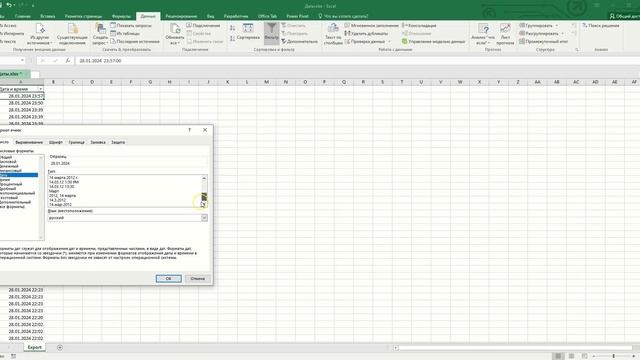
Task: Click From Table in ribbon
Action: (x=125, y=33)
